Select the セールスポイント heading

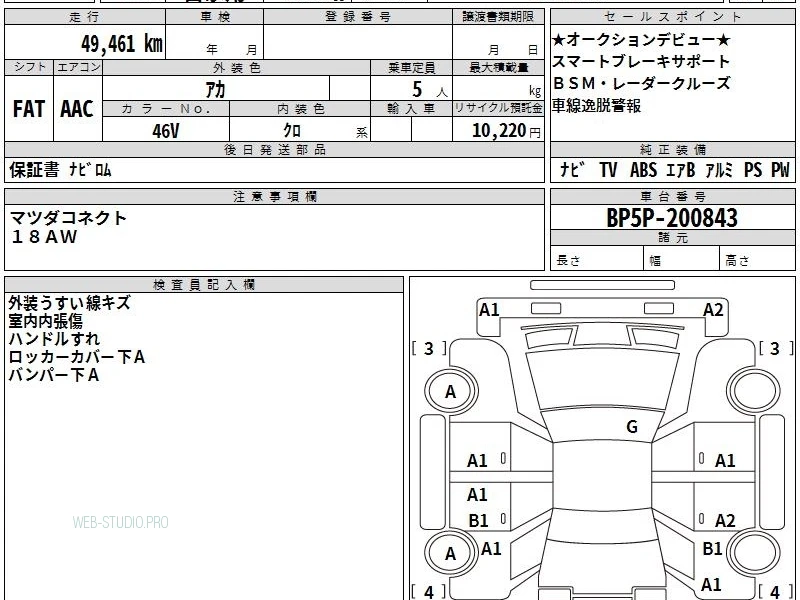pos(672,17)
